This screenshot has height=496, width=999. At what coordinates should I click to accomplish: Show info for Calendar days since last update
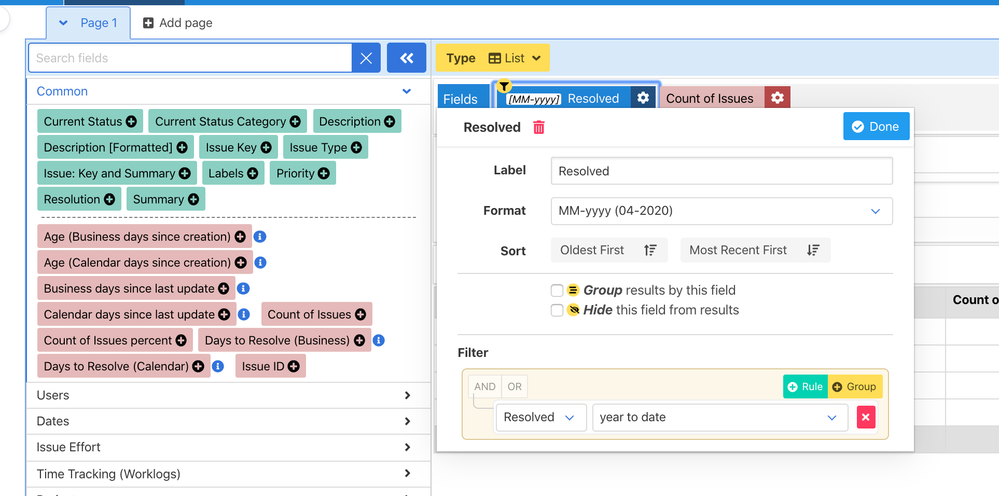click(x=244, y=315)
